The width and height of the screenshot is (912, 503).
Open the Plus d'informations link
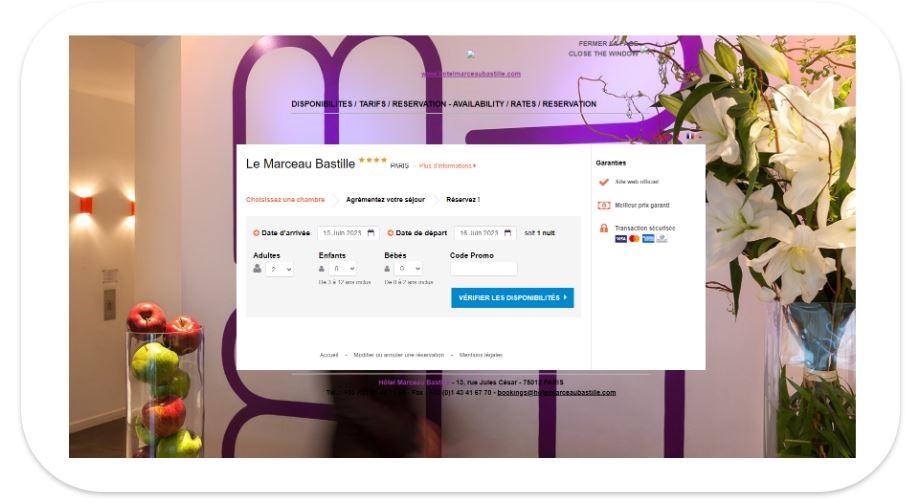(x=447, y=166)
